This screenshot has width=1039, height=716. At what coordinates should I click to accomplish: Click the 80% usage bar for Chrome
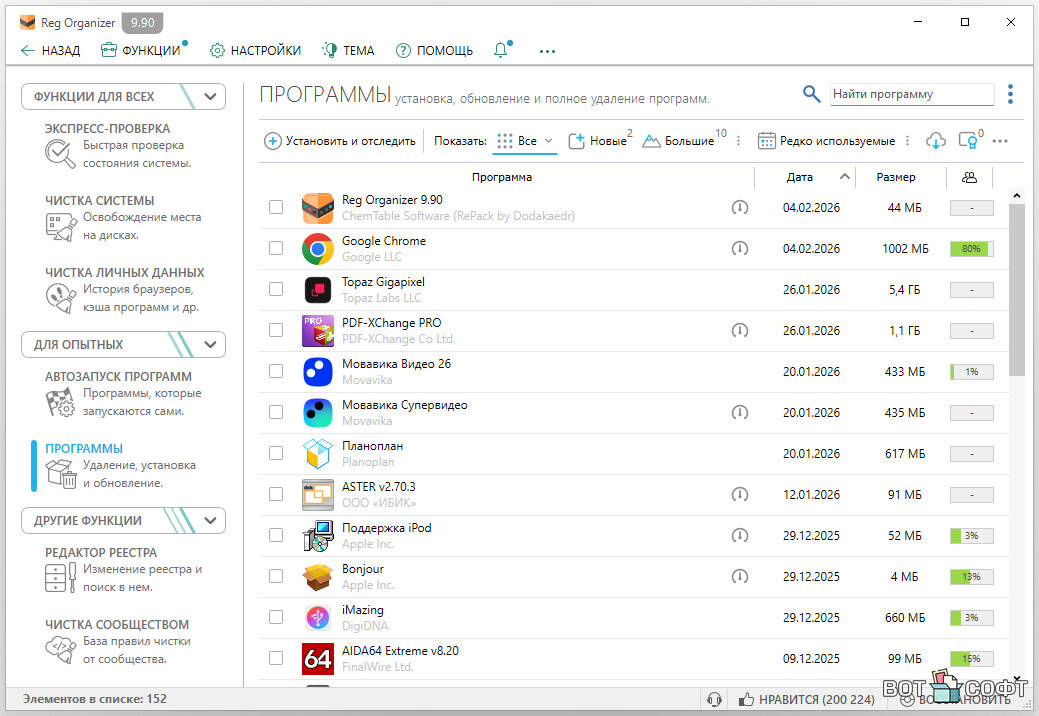(x=971, y=248)
